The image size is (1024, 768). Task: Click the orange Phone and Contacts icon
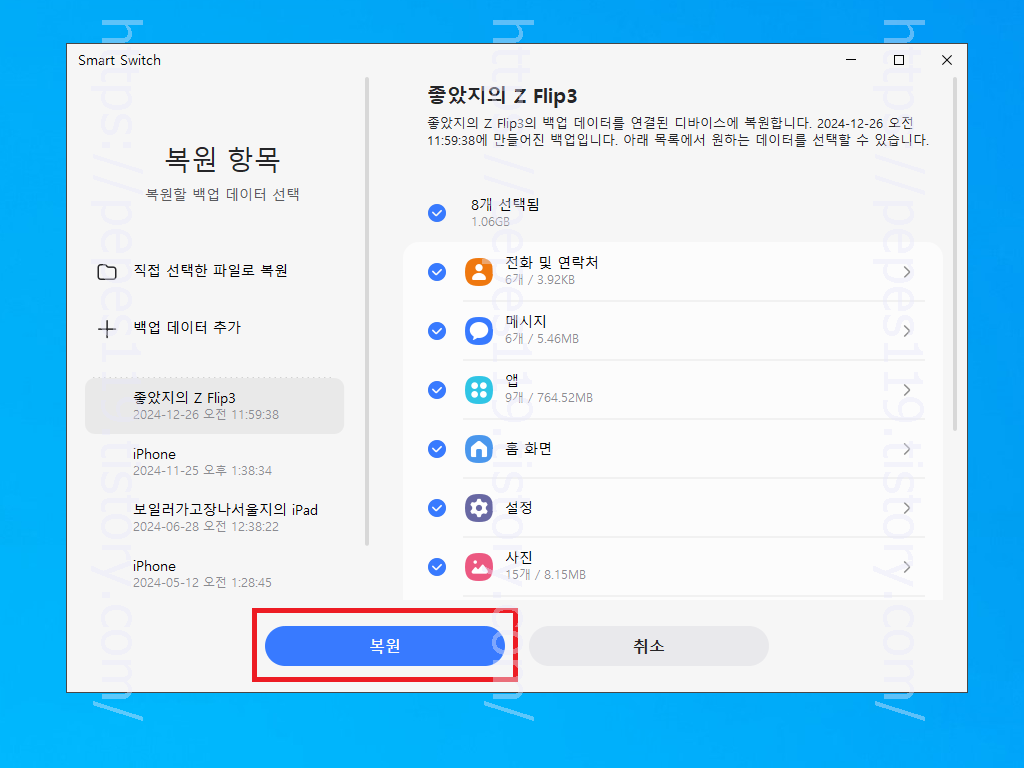point(479,272)
